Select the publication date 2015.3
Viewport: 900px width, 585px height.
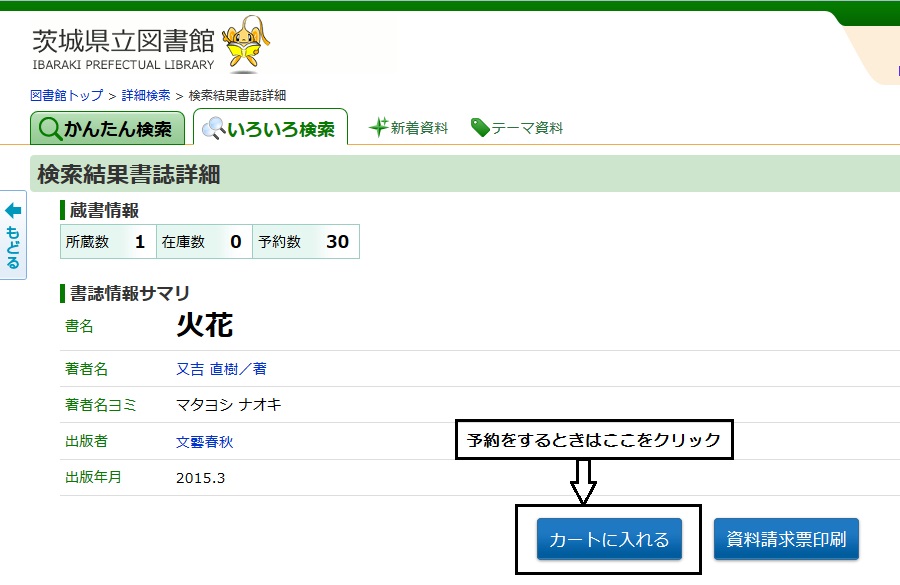pyautogui.click(x=200, y=478)
